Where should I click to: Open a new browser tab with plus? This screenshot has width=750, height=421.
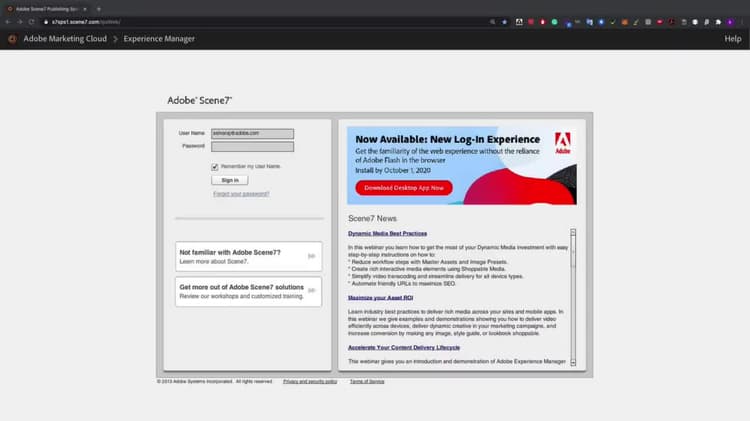point(99,9)
